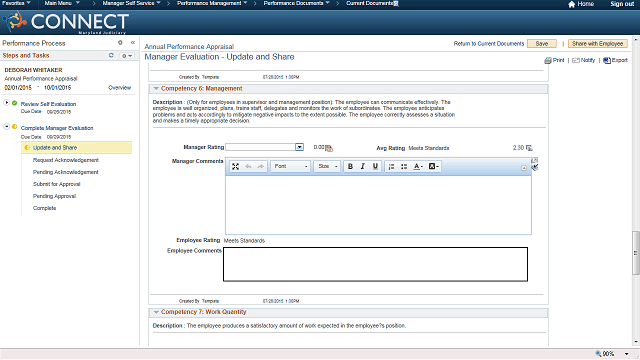Undo last edit in comments toolbar

(248, 167)
